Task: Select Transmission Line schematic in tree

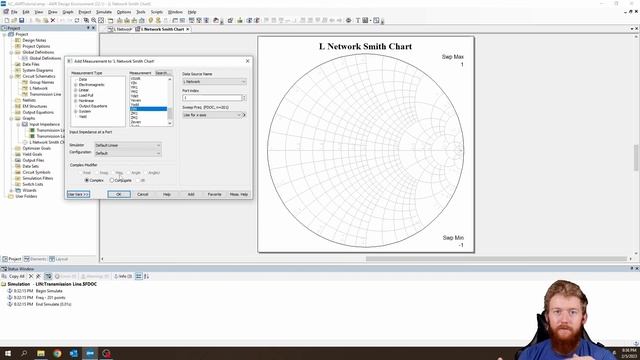Action: [45, 94]
